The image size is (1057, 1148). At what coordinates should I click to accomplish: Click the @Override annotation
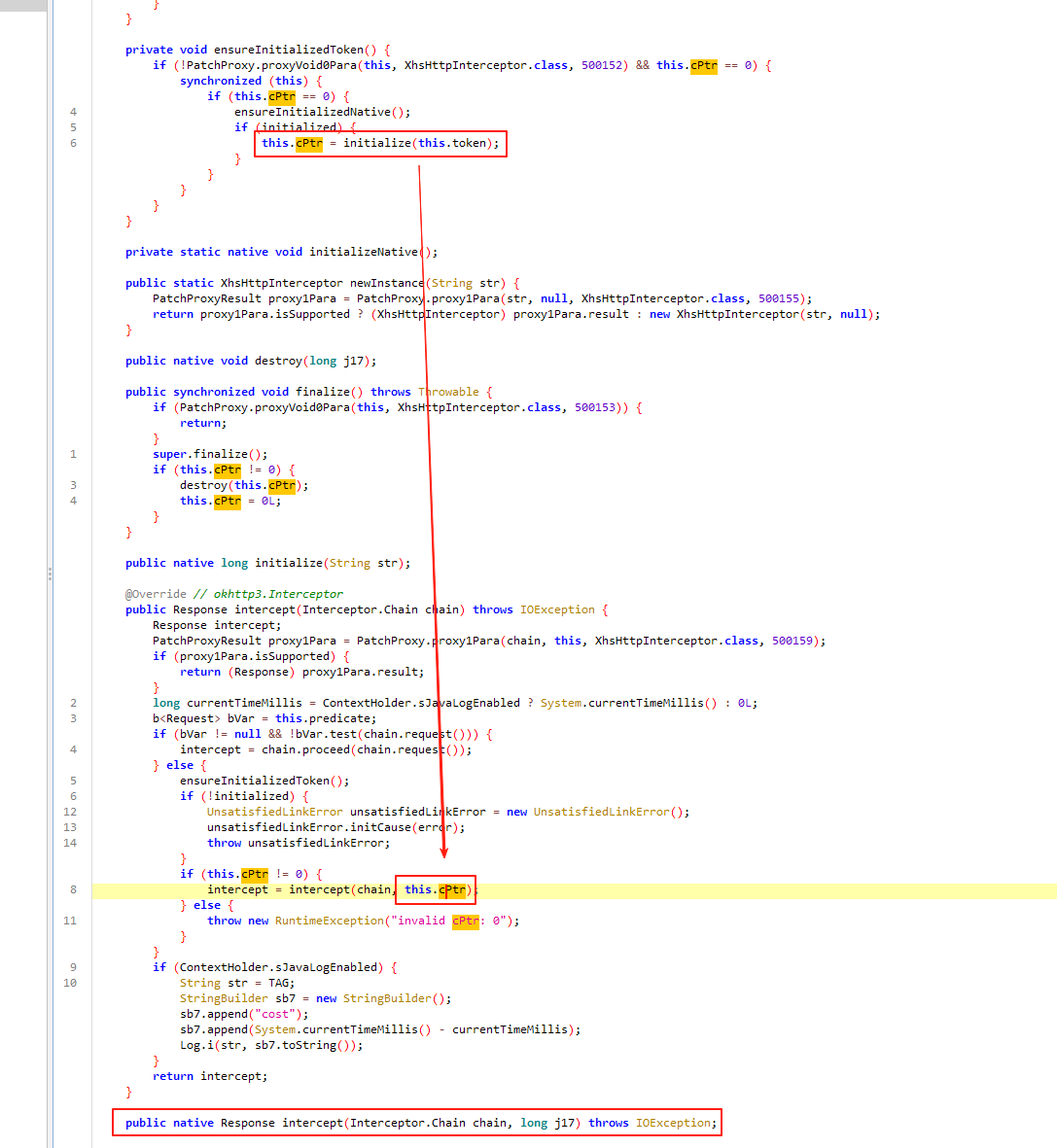tap(156, 594)
